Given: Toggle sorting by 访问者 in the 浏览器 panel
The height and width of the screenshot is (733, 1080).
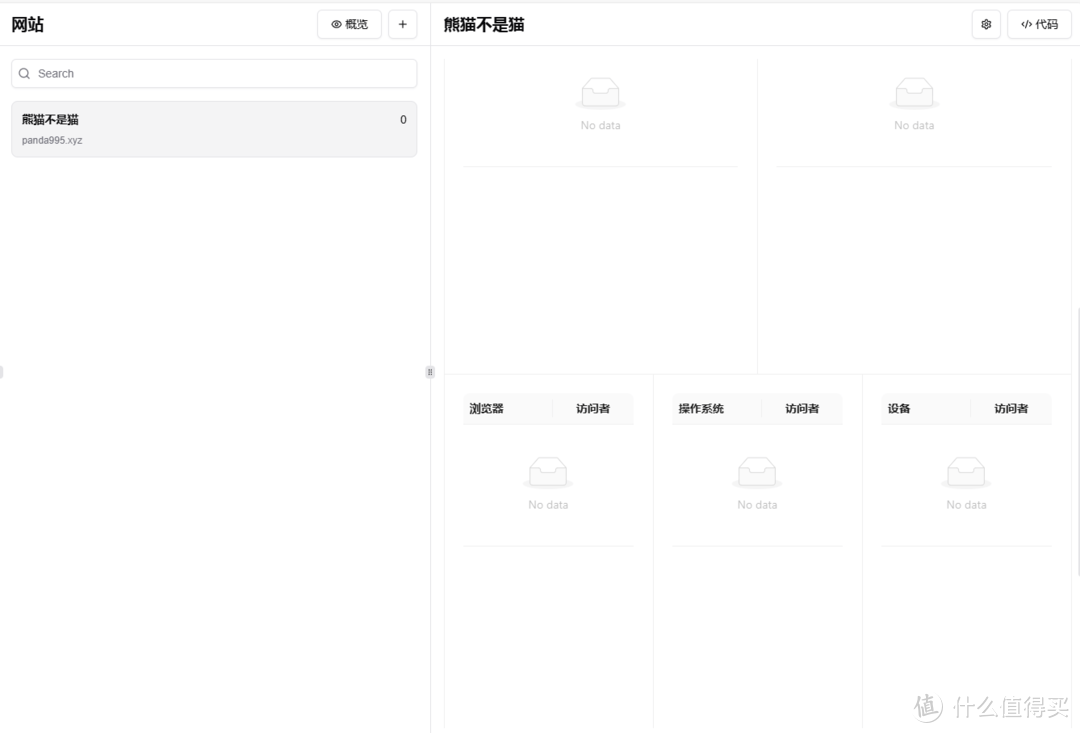Looking at the screenshot, I should coord(593,408).
